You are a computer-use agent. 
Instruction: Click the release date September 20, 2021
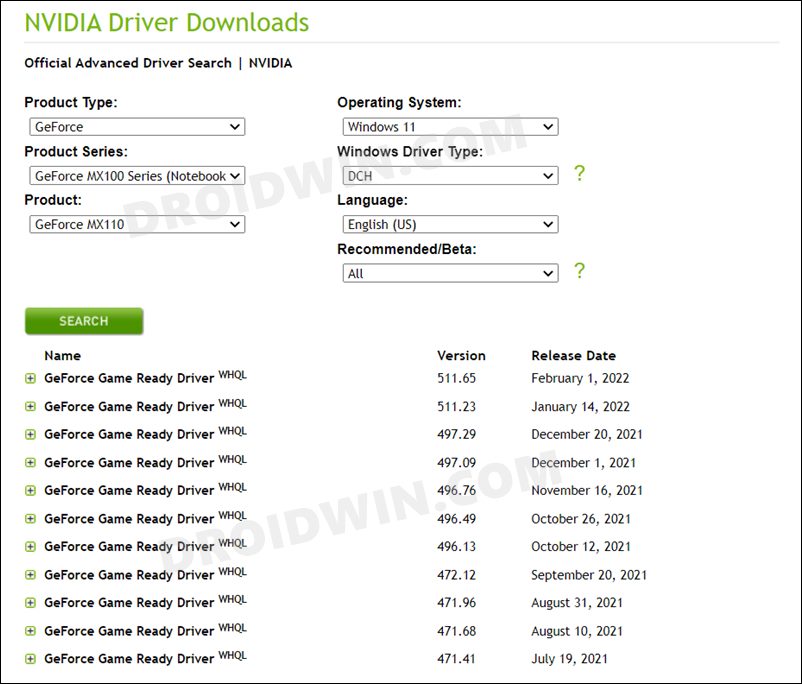tap(589, 575)
